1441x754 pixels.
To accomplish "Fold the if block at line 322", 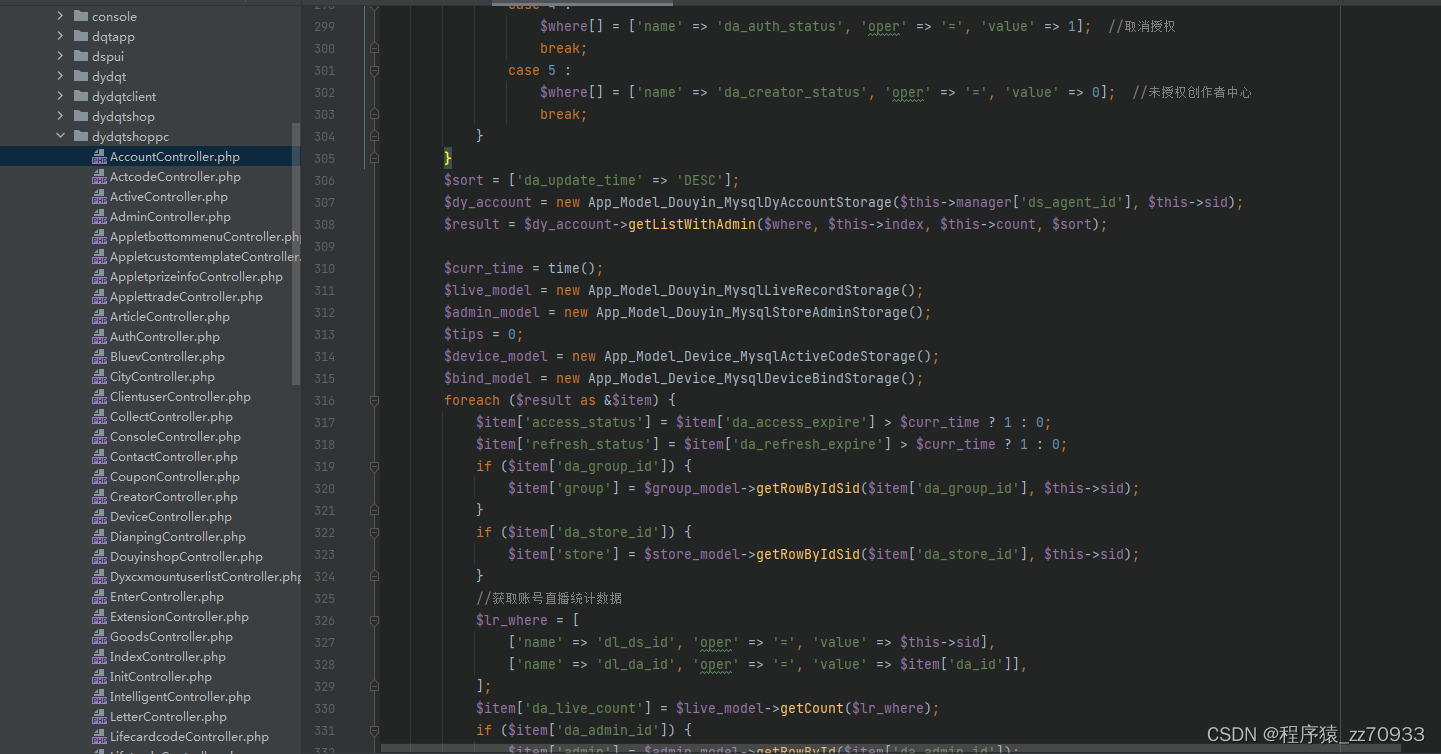I will tap(374, 532).
